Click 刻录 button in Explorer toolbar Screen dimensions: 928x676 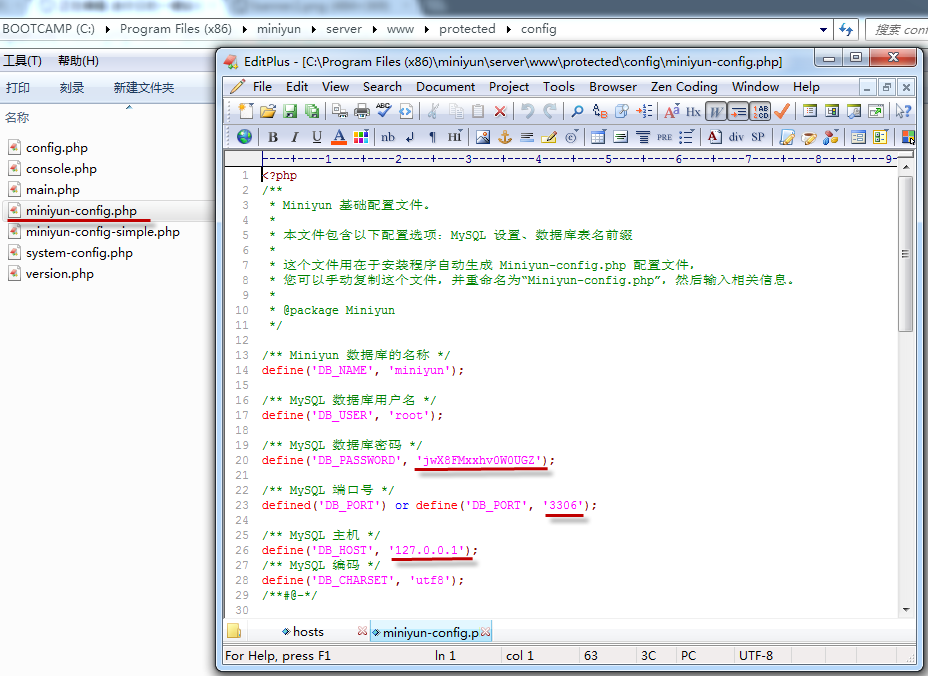72,88
